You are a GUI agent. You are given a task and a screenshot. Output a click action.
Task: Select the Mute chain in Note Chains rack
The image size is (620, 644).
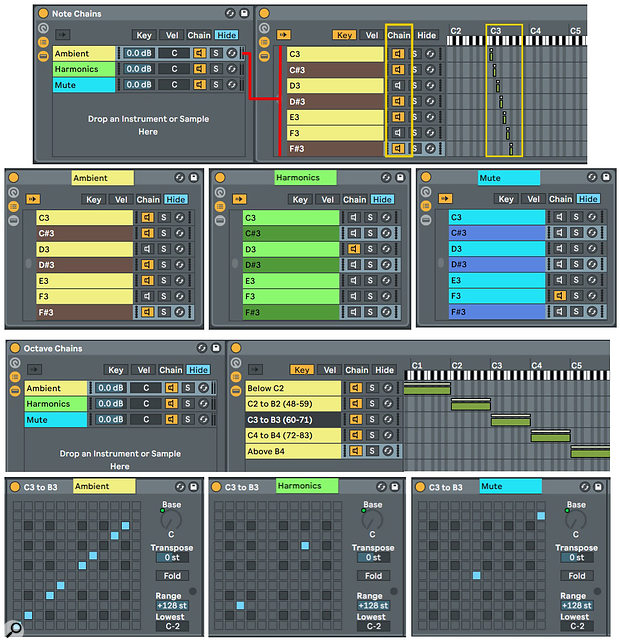pos(84,85)
